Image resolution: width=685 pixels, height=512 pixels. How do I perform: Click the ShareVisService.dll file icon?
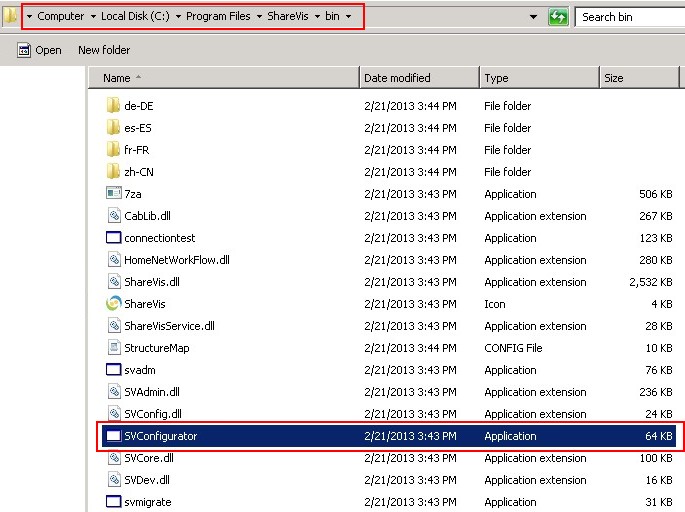tap(114, 325)
